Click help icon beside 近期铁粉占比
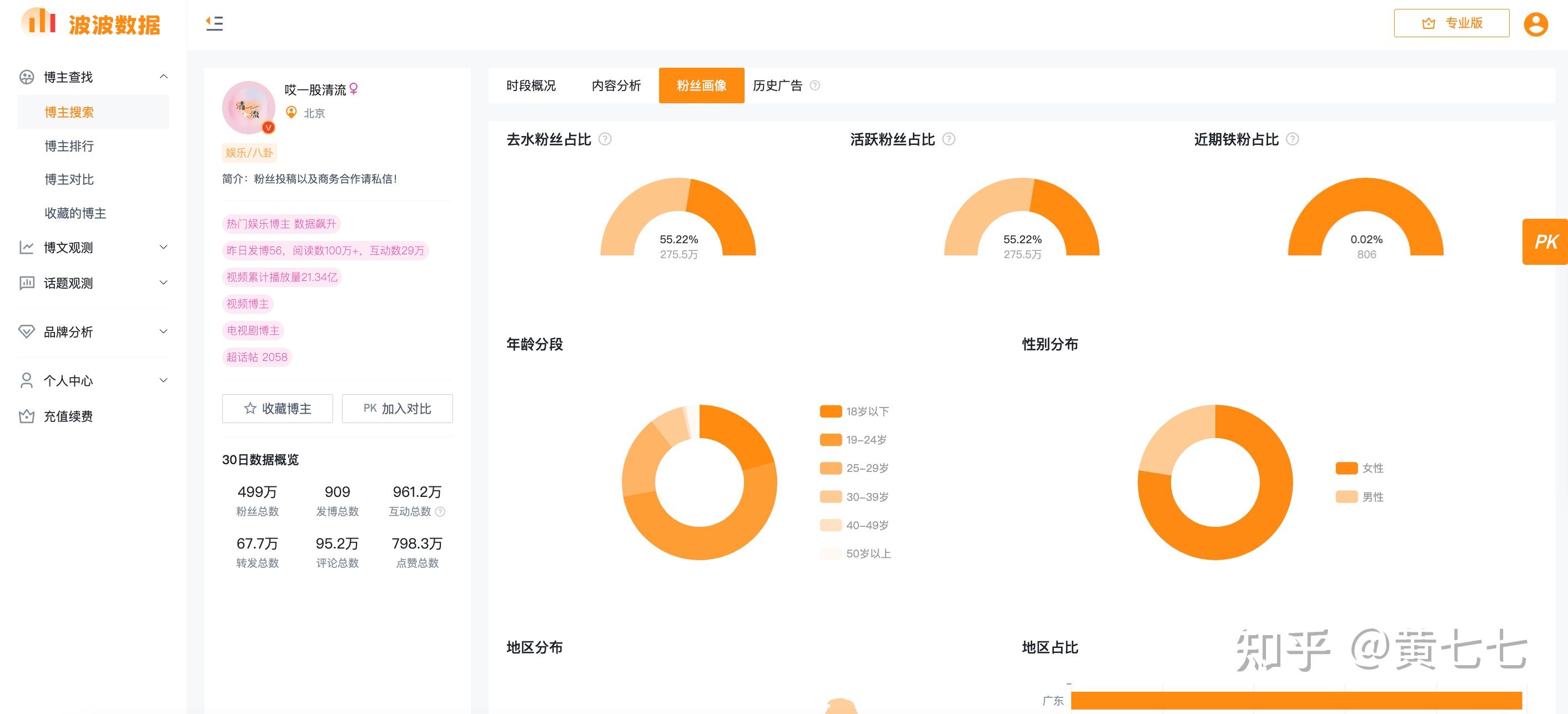The height and width of the screenshot is (714, 1568). point(1292,139)
